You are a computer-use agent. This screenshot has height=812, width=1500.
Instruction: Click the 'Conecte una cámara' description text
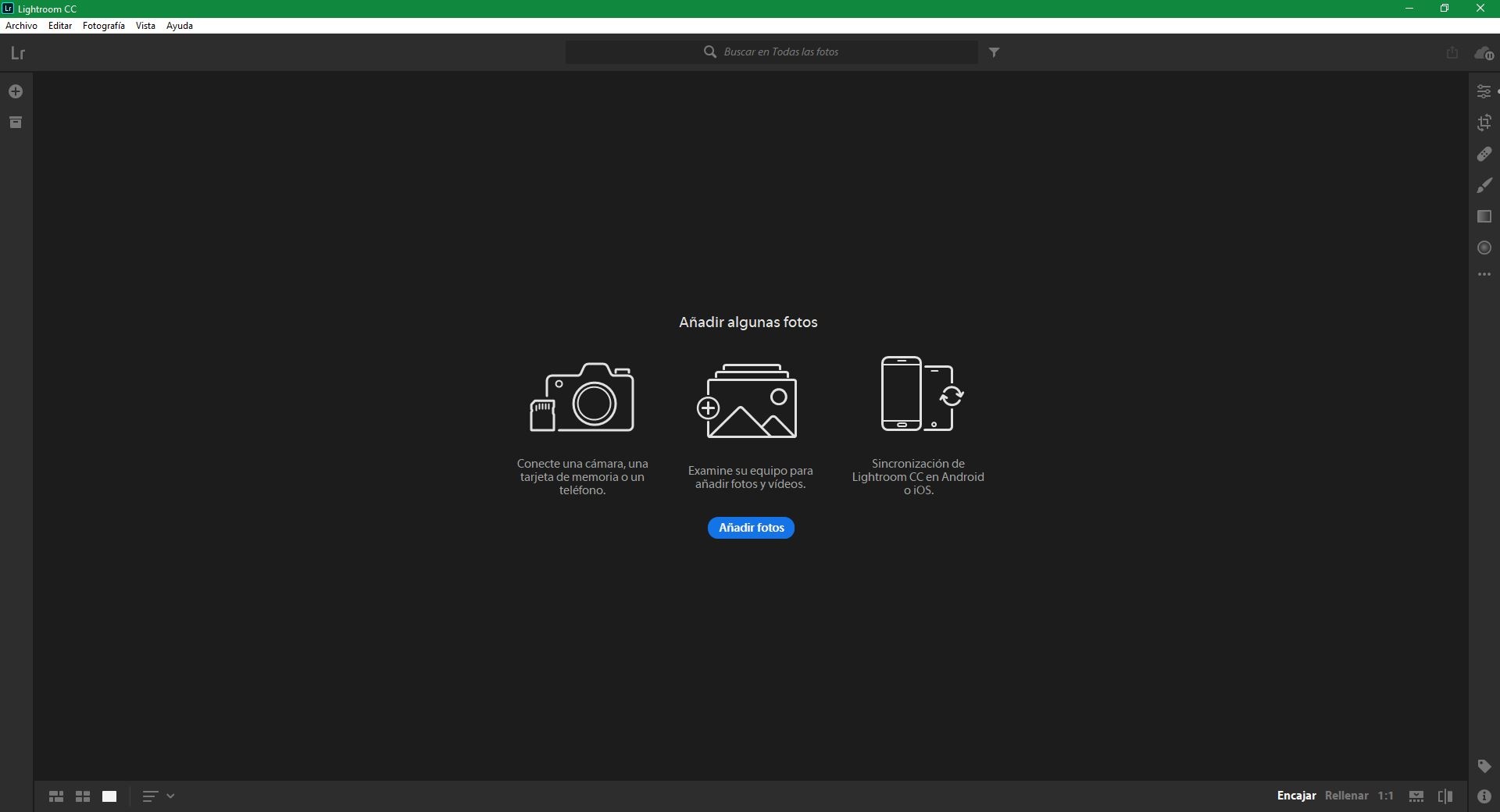pyautogui.click(x=583, y=477)
